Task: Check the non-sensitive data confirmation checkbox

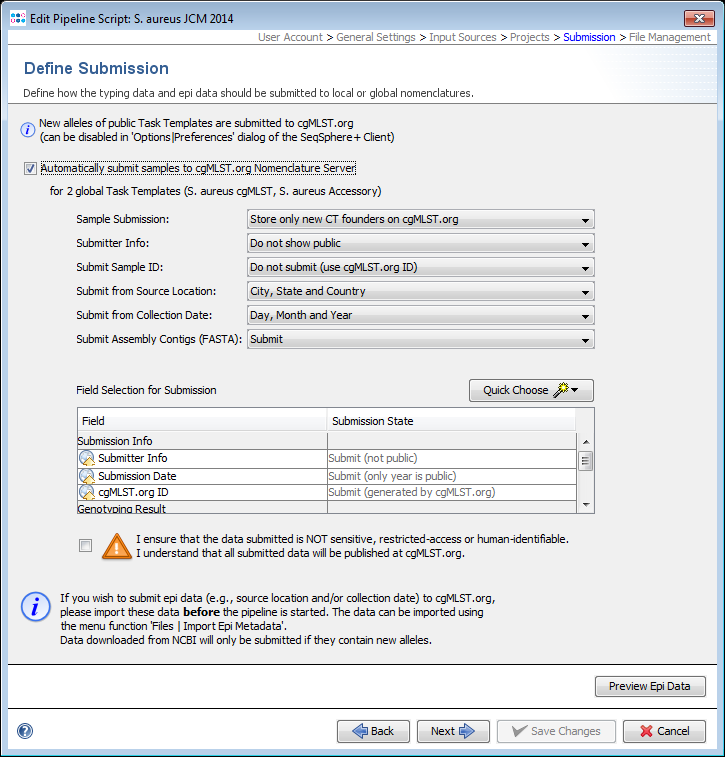Action: 85,546
